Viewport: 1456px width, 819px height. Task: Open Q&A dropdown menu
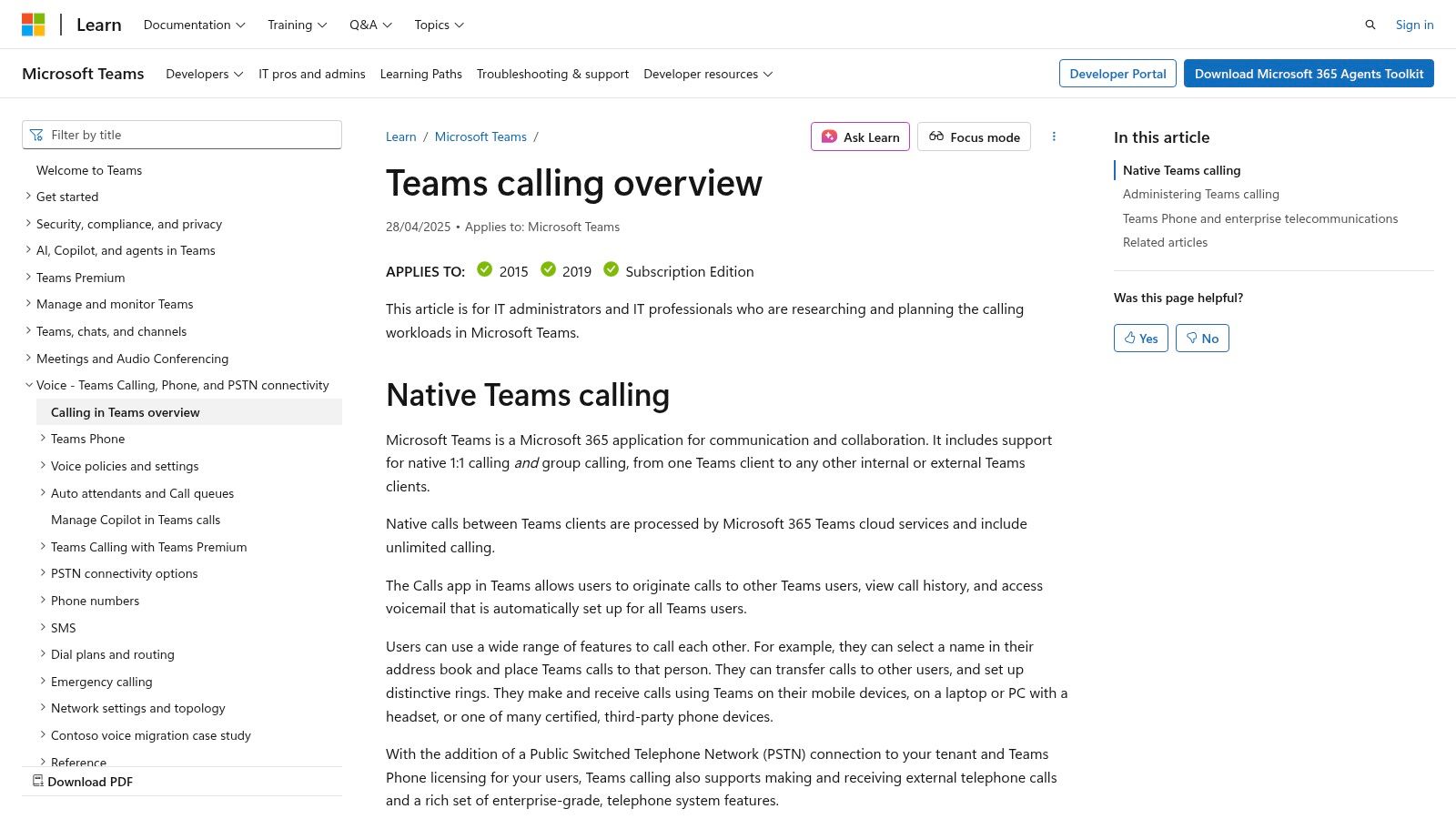[x=370, y=25]
